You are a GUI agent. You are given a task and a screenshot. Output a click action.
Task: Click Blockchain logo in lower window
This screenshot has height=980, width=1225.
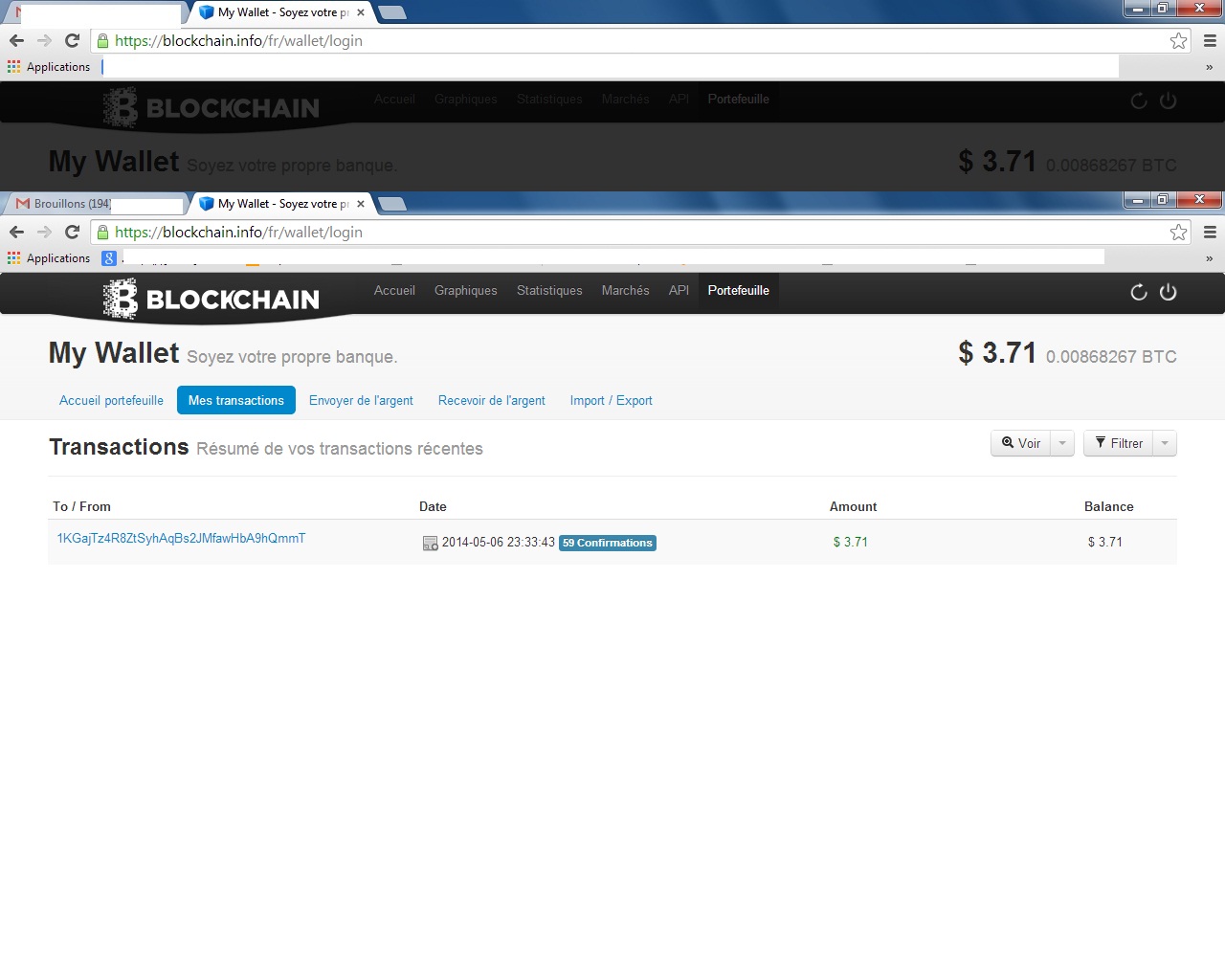[212, 299]
